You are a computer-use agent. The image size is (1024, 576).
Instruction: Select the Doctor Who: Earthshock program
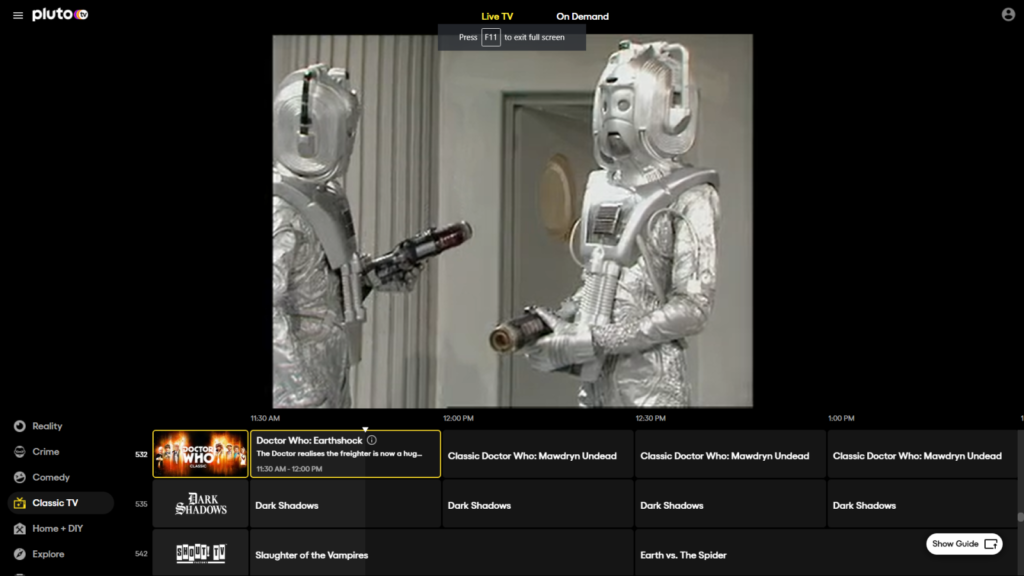345,454
